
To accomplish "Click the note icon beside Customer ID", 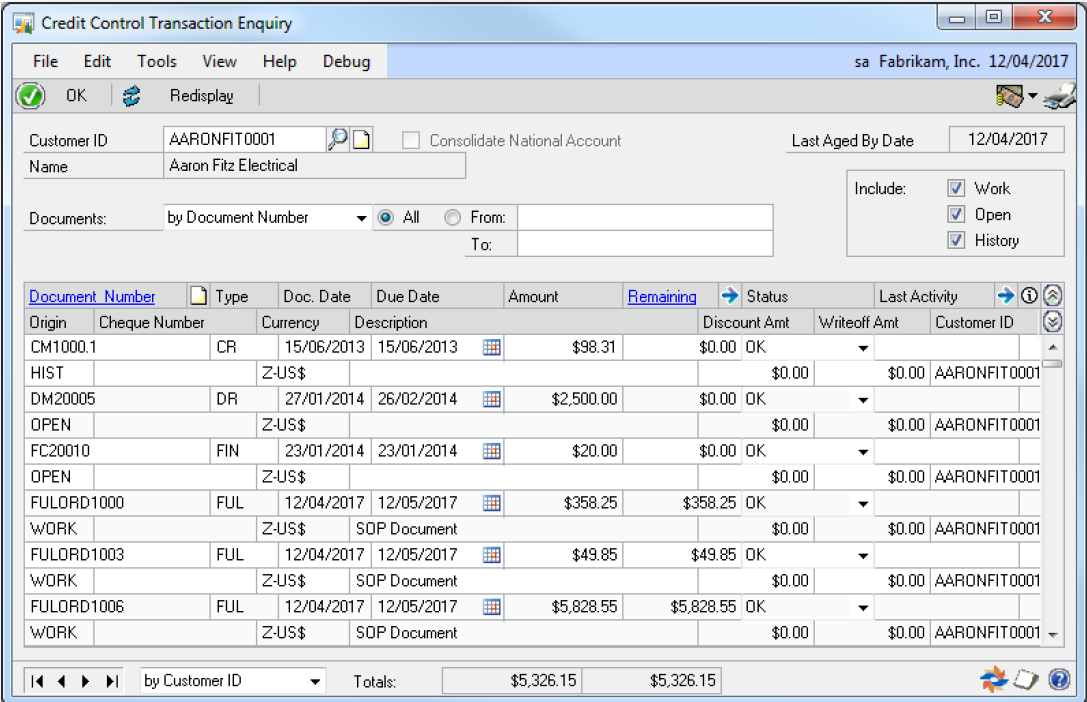I will 361,140.
